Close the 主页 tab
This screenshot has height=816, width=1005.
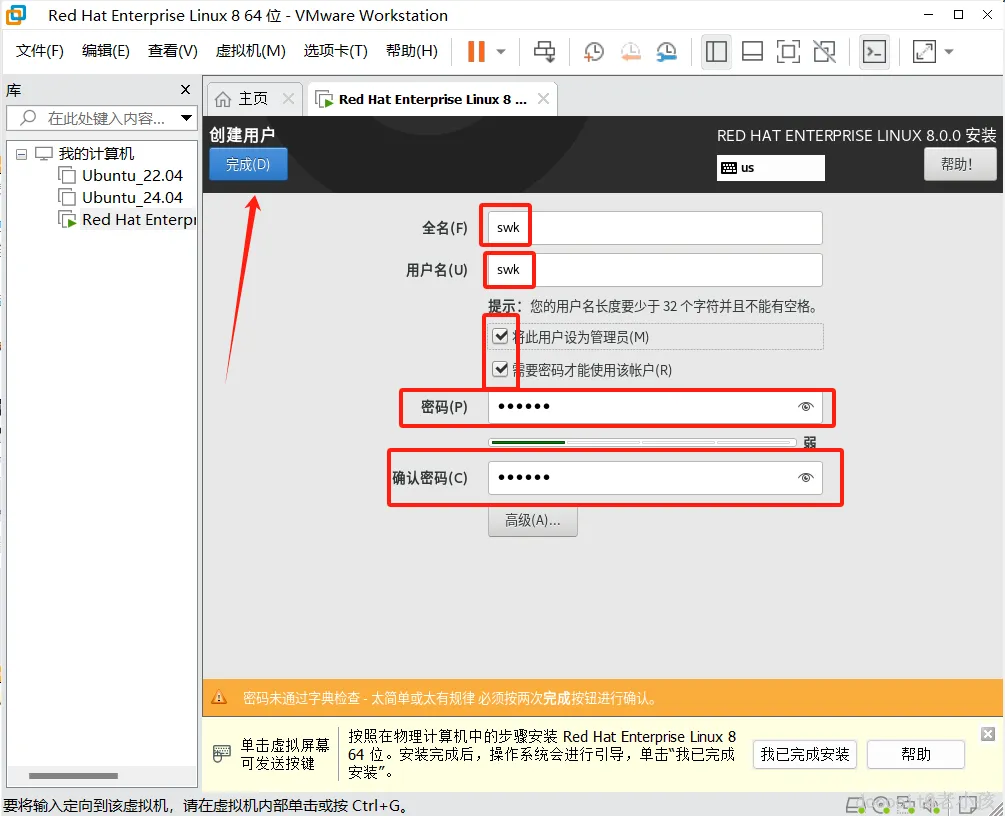(x=288, y=99)
